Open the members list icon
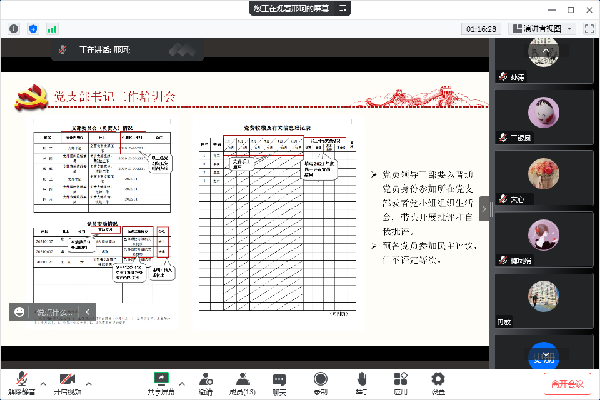Screen dimensions: 600x400 pos(242,379)
